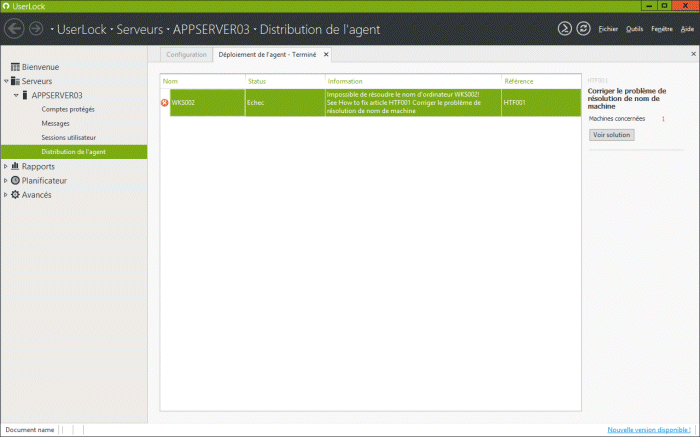Select Bienvenue in the sidebar
Viewport: 700px width, 437px height.
tap(40, 67)
